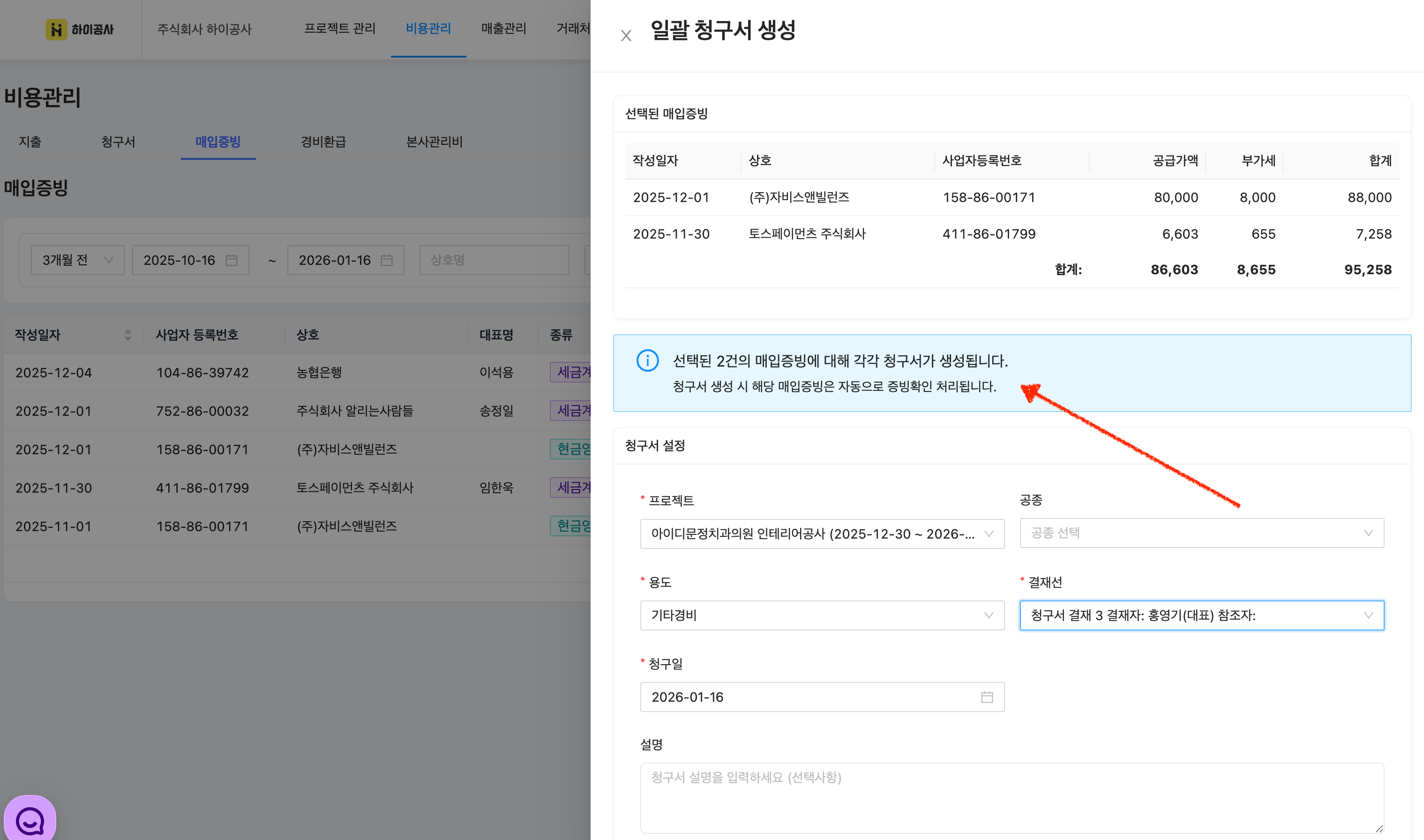Switch to the 경비환급 tab
This screenshot has width=1424, height=840.
323,142
